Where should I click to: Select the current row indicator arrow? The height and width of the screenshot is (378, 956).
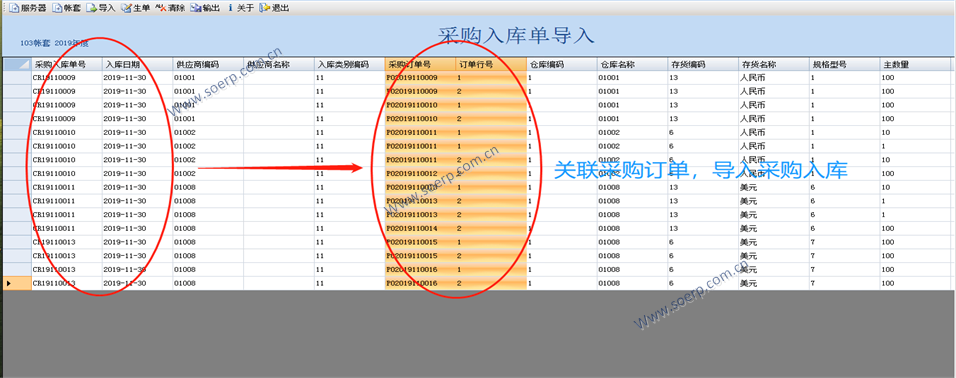(x=9, y=284)
